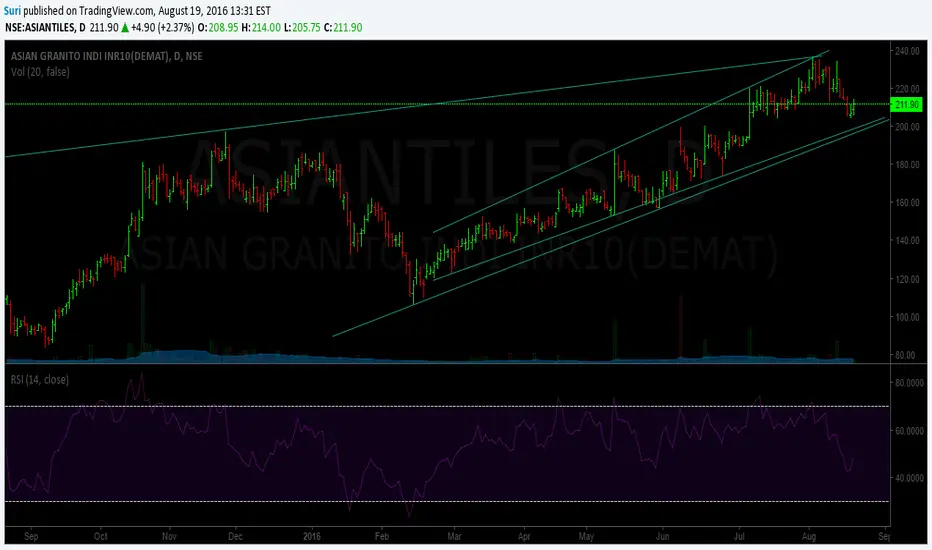
Task: Select the H:214.00 high value
Action: pos(261,27)
